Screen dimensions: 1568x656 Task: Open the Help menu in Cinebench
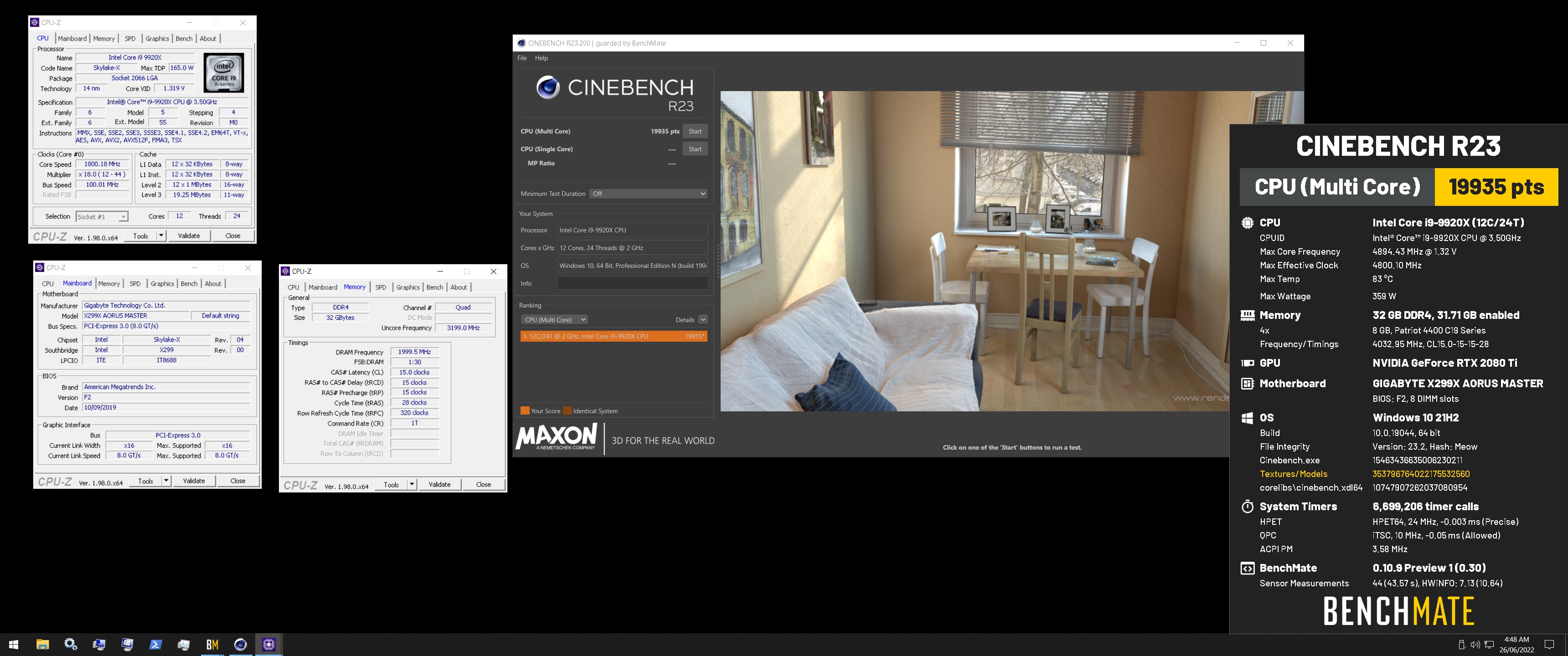click(x=541, y=58)
